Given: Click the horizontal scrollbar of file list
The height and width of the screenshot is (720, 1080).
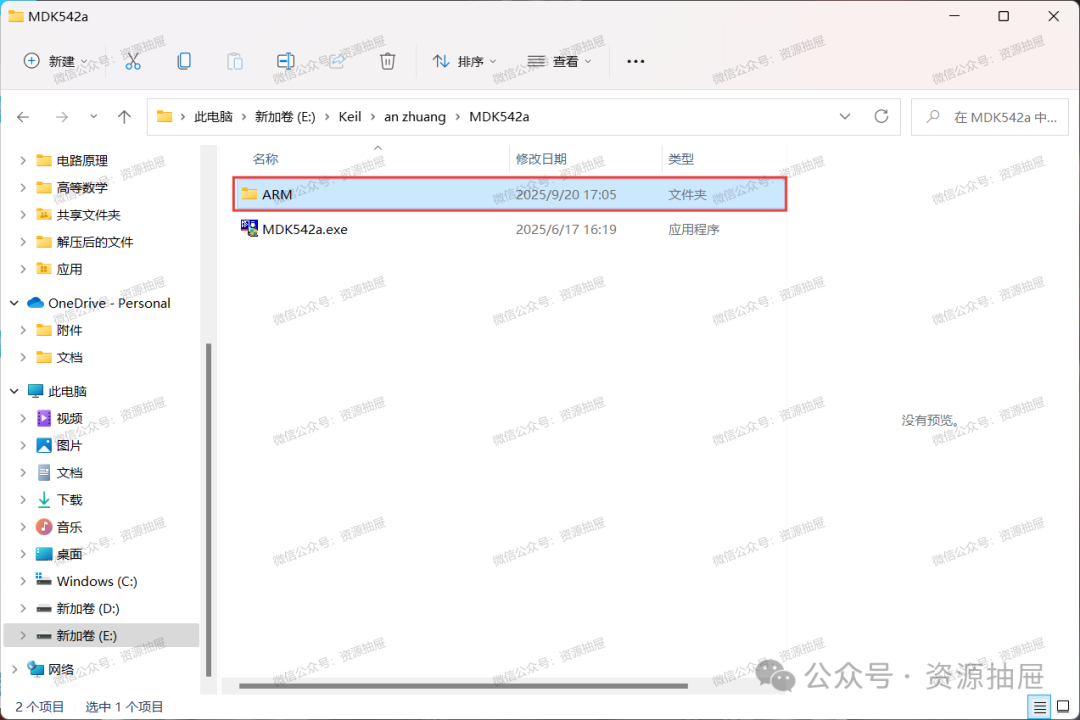Looking at the screenshot, I should [464, 686].
